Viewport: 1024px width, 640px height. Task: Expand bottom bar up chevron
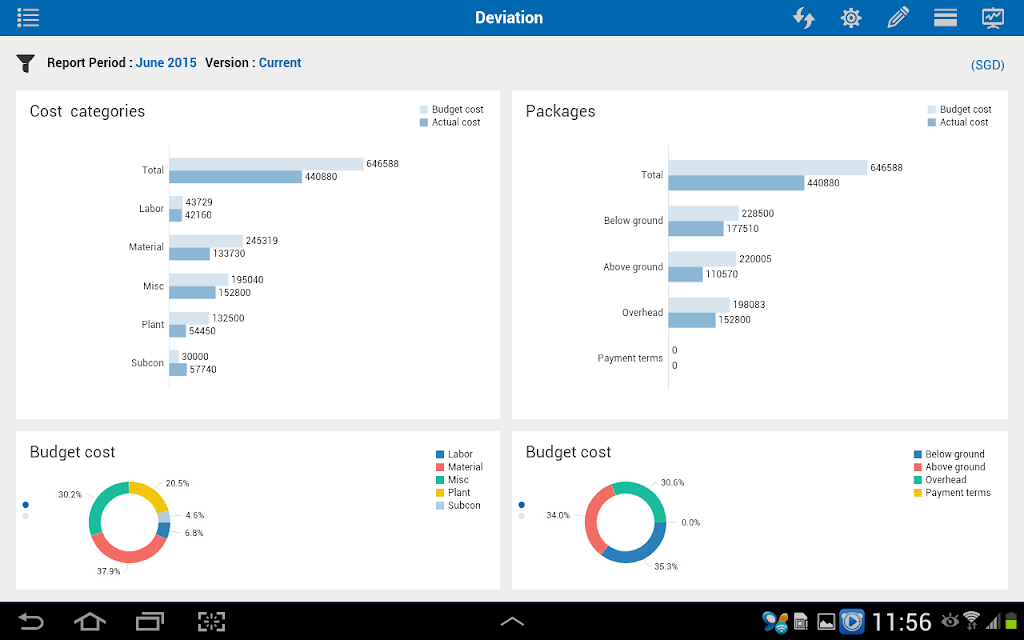pyautogui.click(x=512, y=622)
